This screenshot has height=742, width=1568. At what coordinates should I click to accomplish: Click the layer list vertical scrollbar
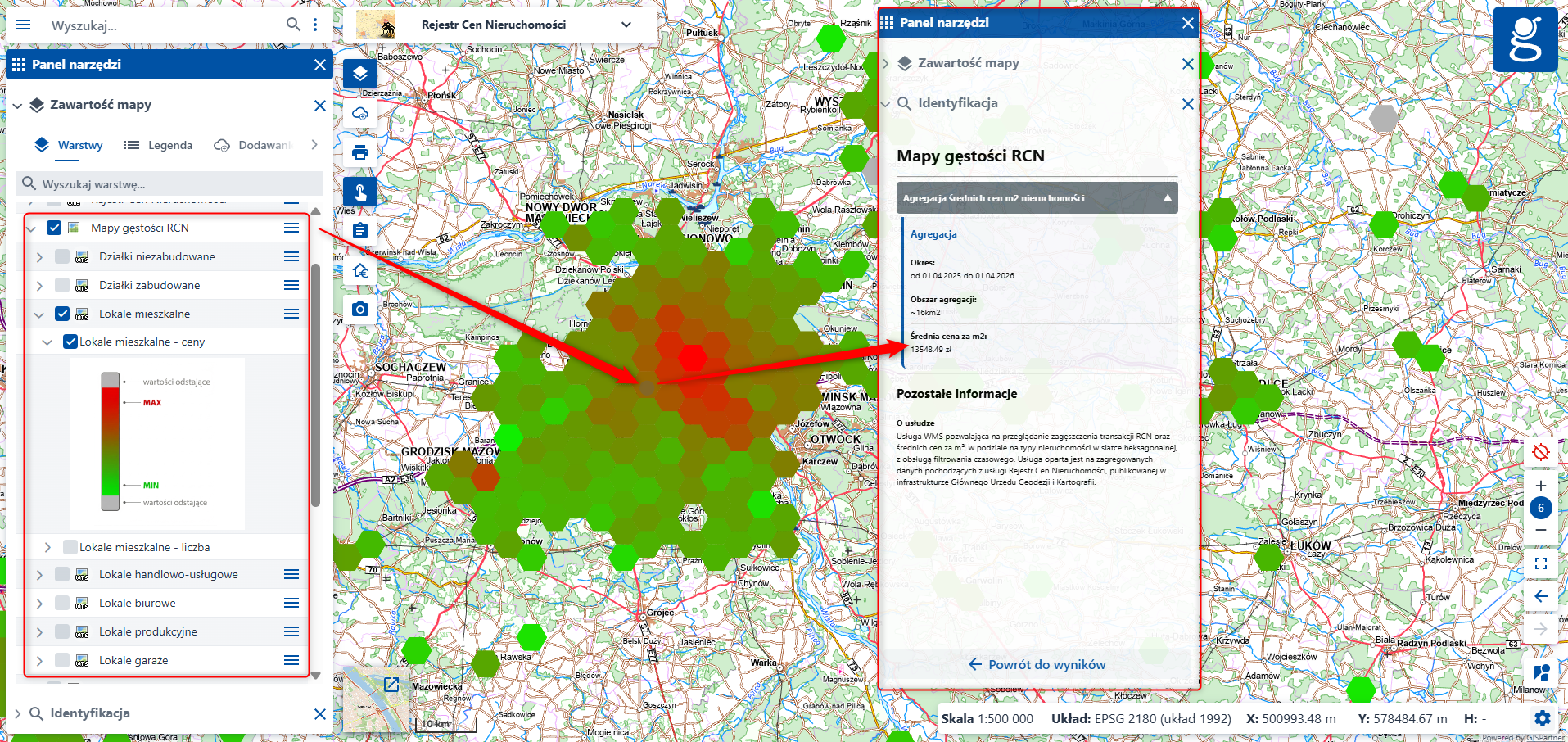(315, 385)
